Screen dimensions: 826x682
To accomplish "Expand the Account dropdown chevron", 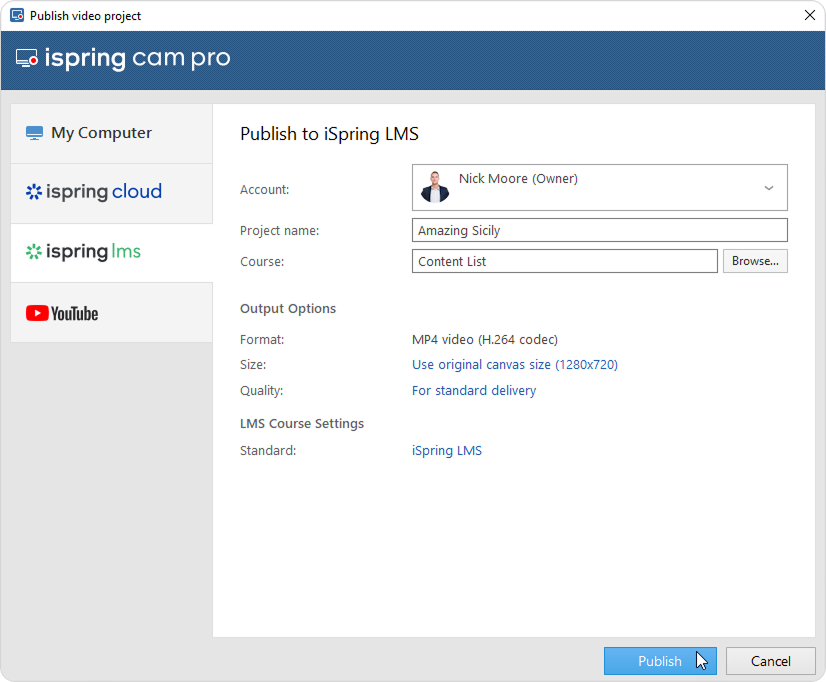I will (x=768, y=188).
